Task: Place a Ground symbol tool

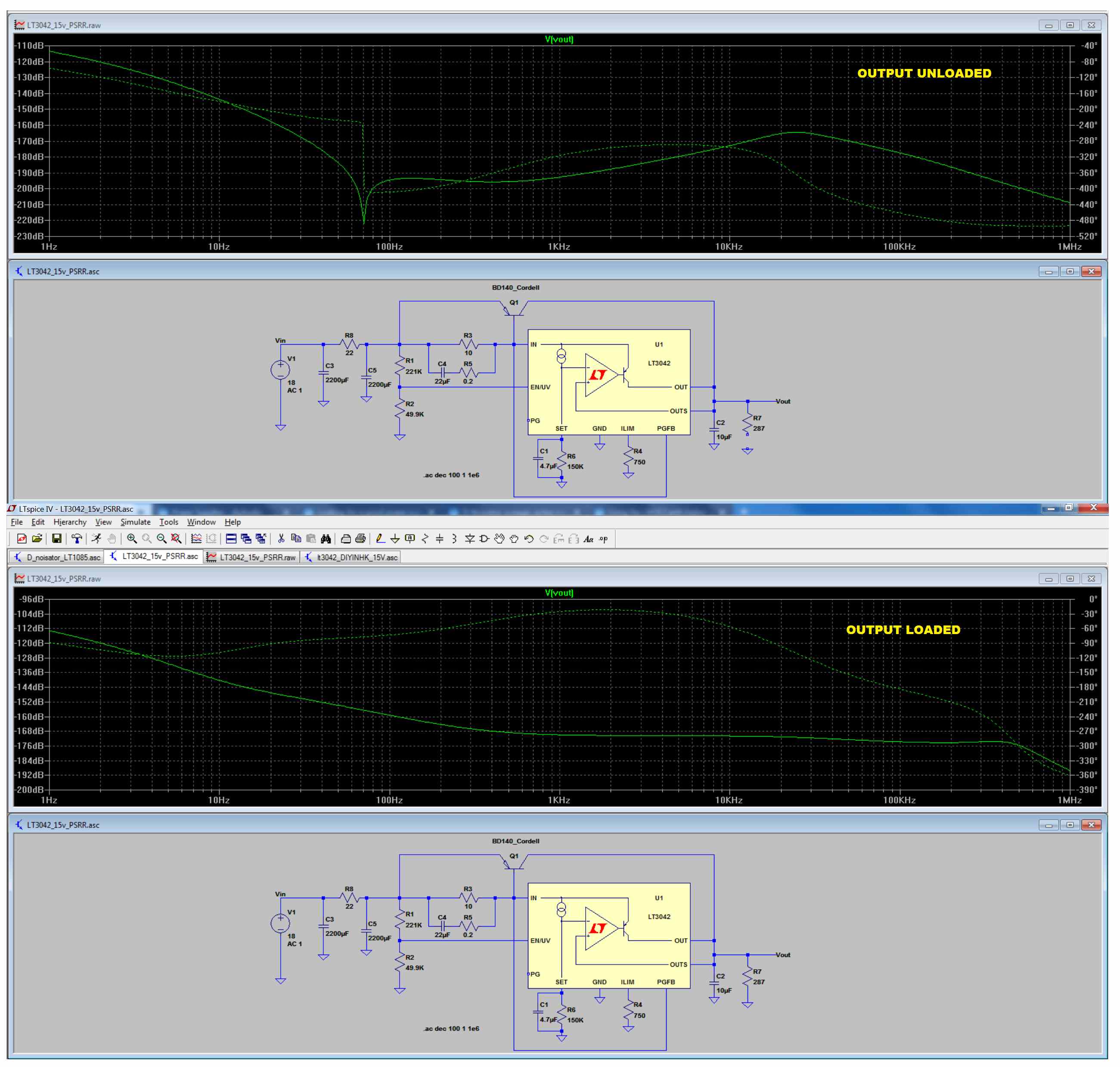Action: tap(395, 538)
